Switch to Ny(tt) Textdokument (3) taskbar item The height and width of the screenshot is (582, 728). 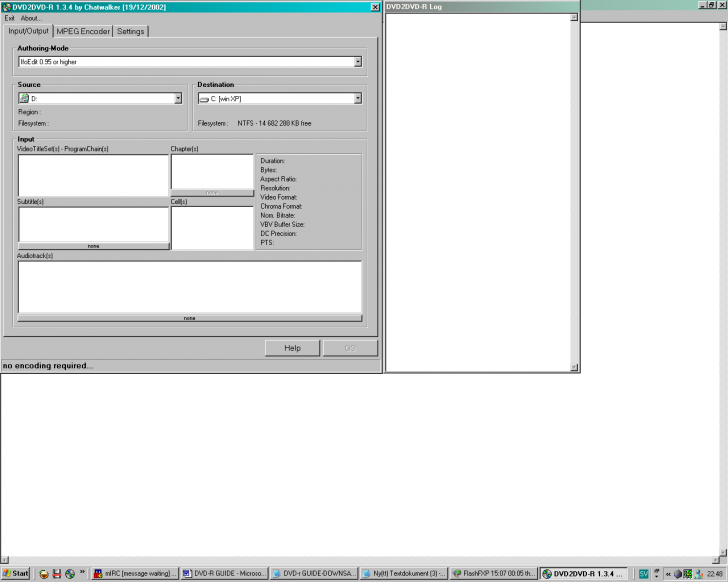click(404, 574)
